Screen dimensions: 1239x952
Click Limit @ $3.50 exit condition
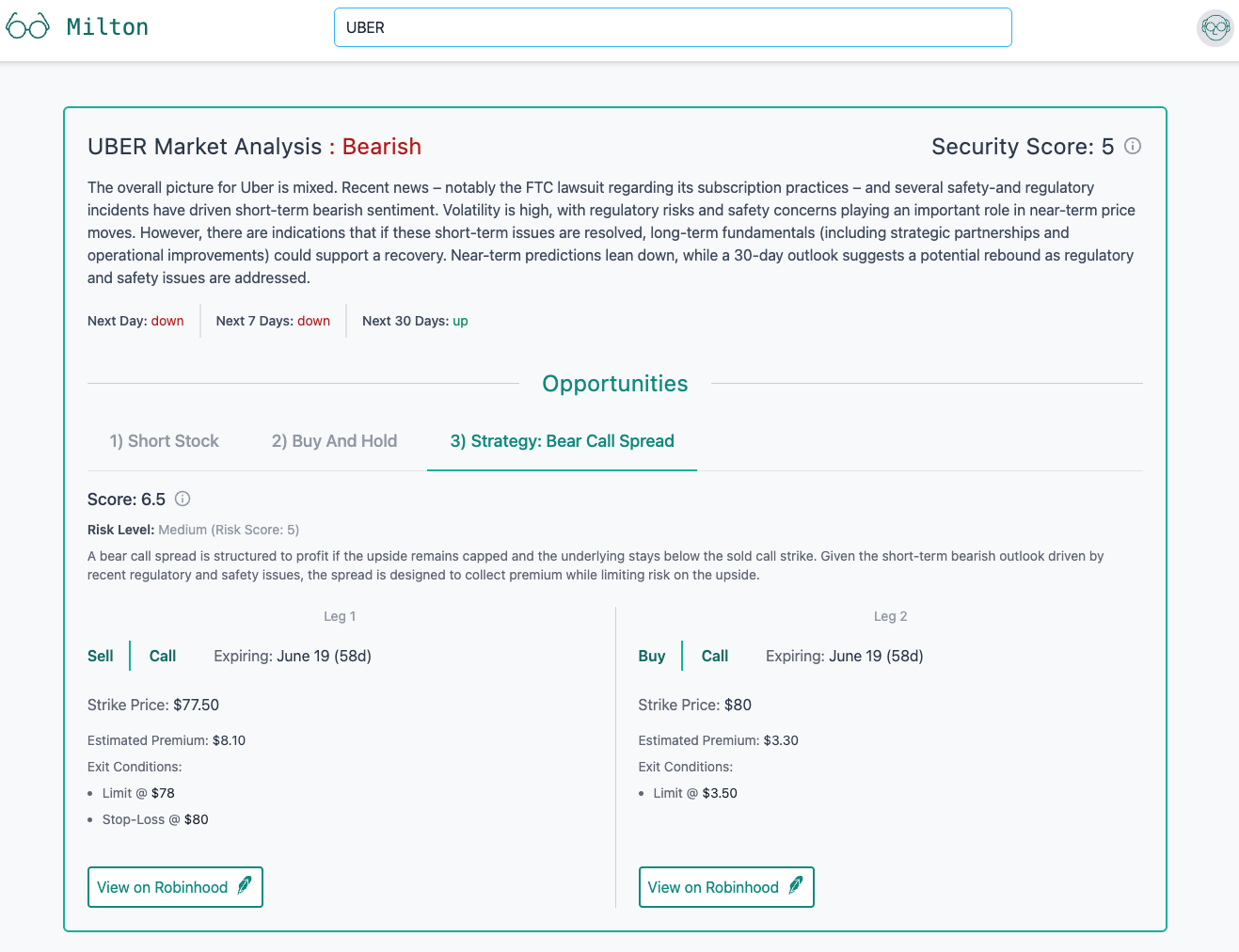tap(695, 793)
